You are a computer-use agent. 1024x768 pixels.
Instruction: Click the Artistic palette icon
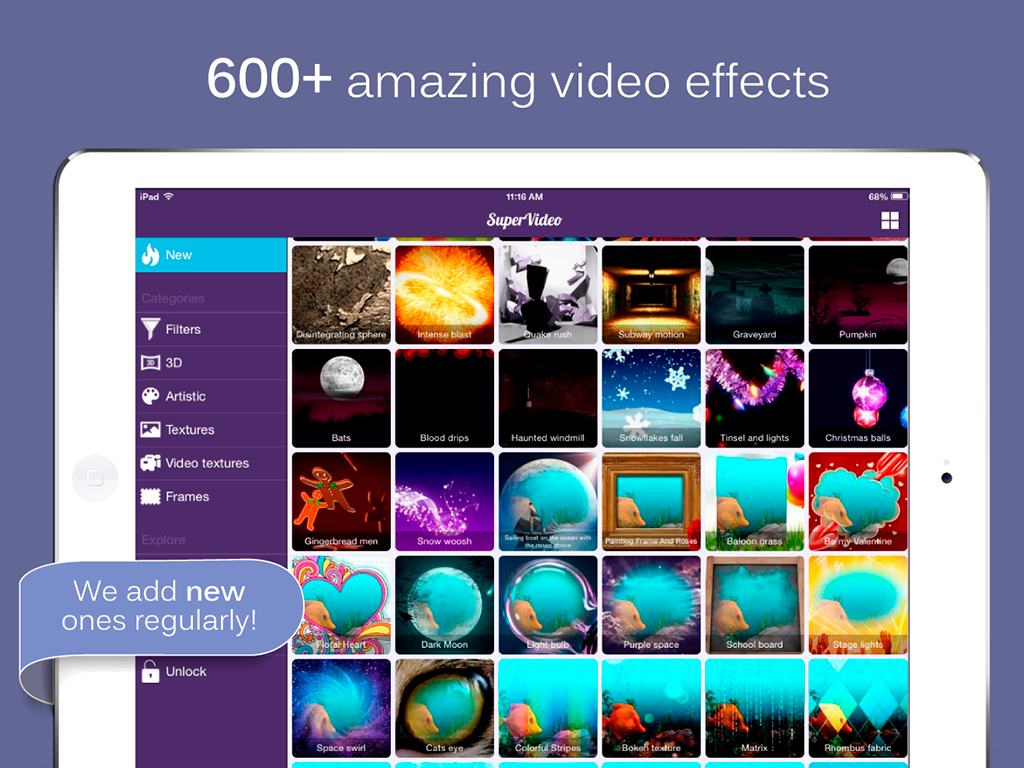click(151, 396)
